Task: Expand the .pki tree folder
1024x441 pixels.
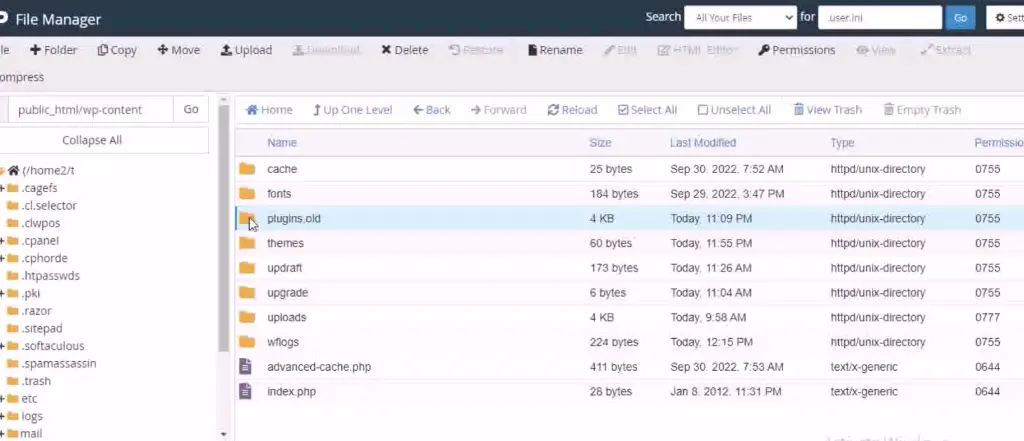Action: (x=3, y=294)
